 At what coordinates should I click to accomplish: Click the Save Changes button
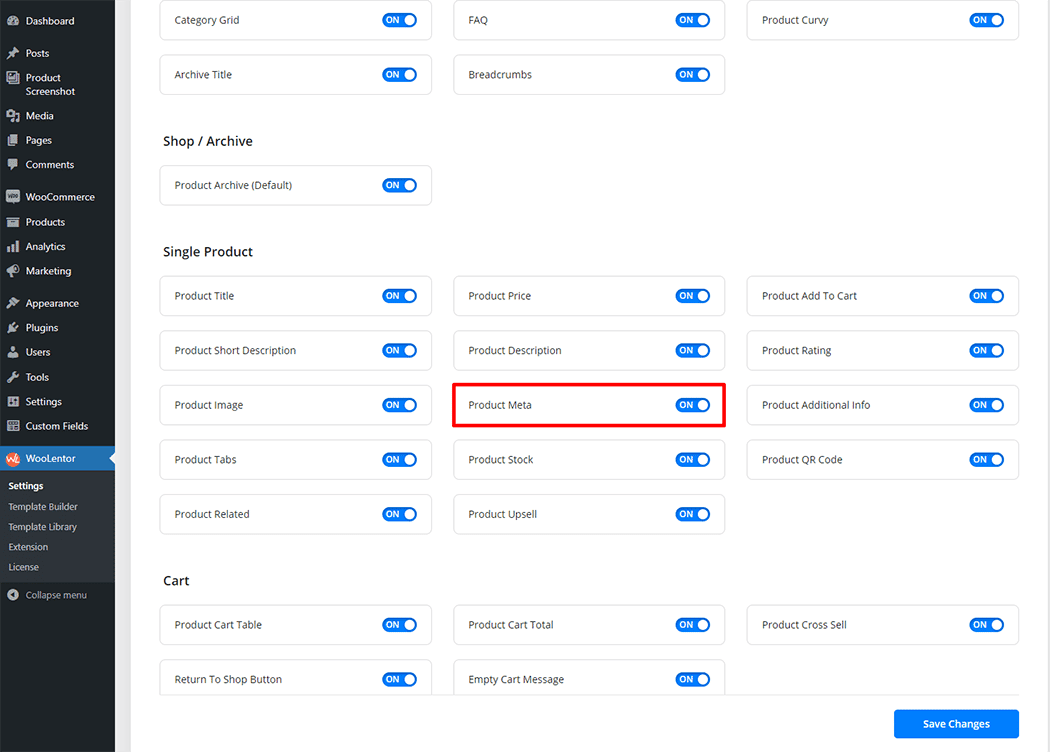coord(955,724)
